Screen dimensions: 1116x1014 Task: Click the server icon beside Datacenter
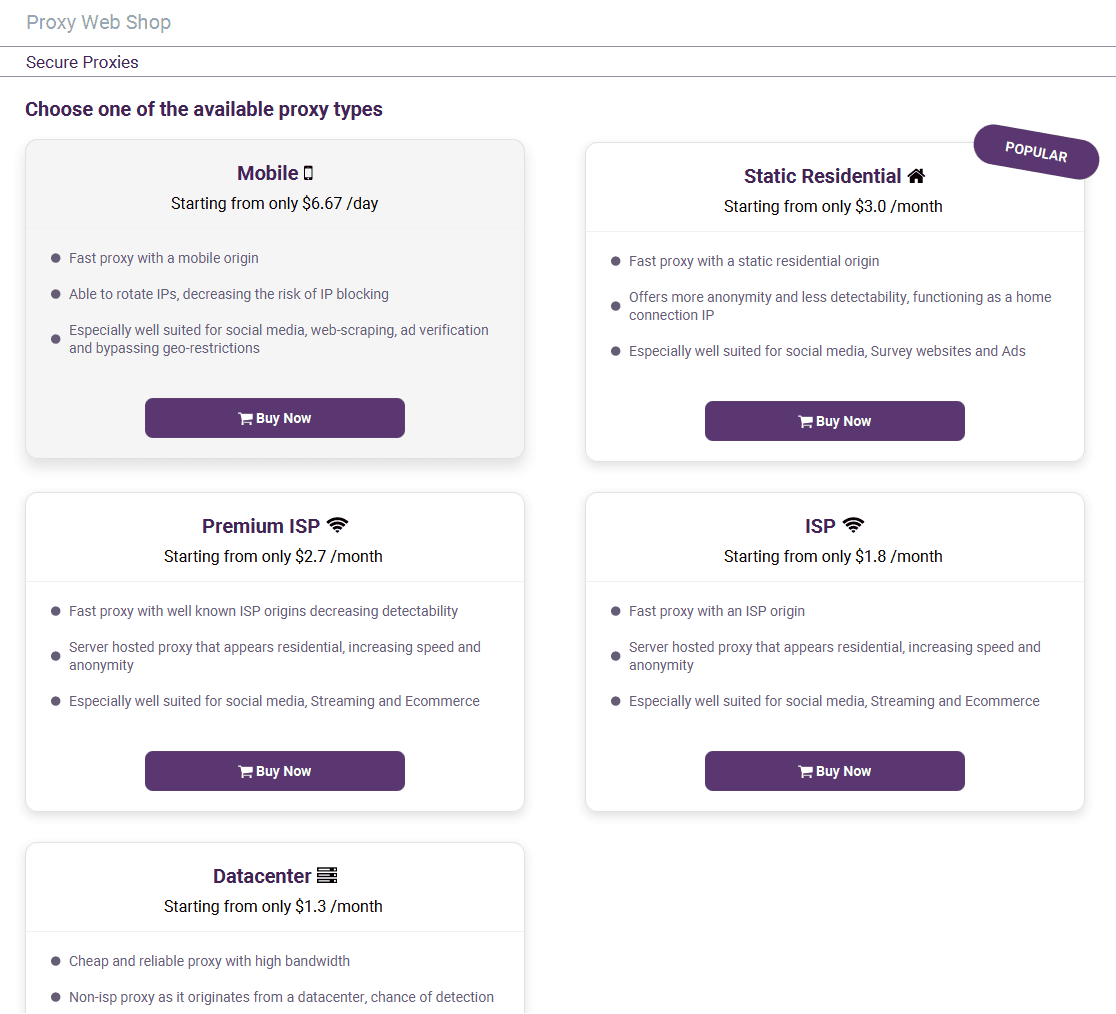click(327, 876)
